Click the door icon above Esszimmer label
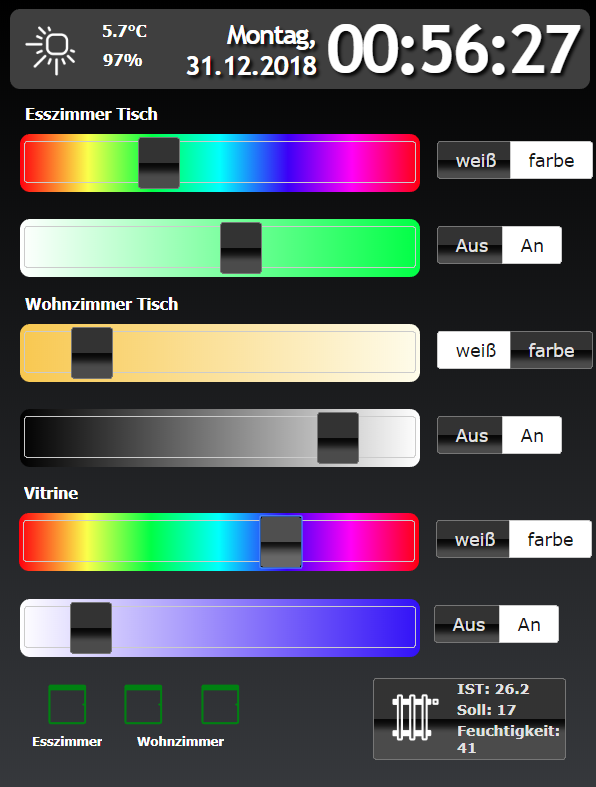The height and width of the screenshot is (787, 596). pyautogui.click(x=67, y=704)
